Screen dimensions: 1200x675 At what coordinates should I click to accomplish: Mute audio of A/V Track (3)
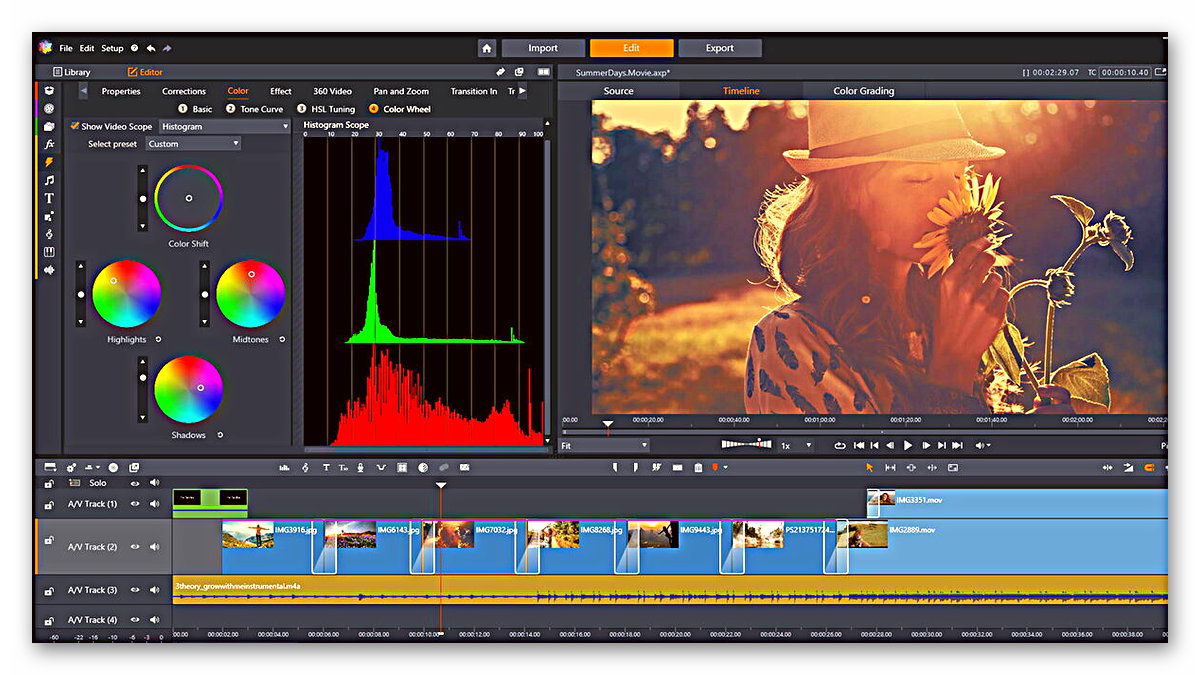[x=154, y=590]
